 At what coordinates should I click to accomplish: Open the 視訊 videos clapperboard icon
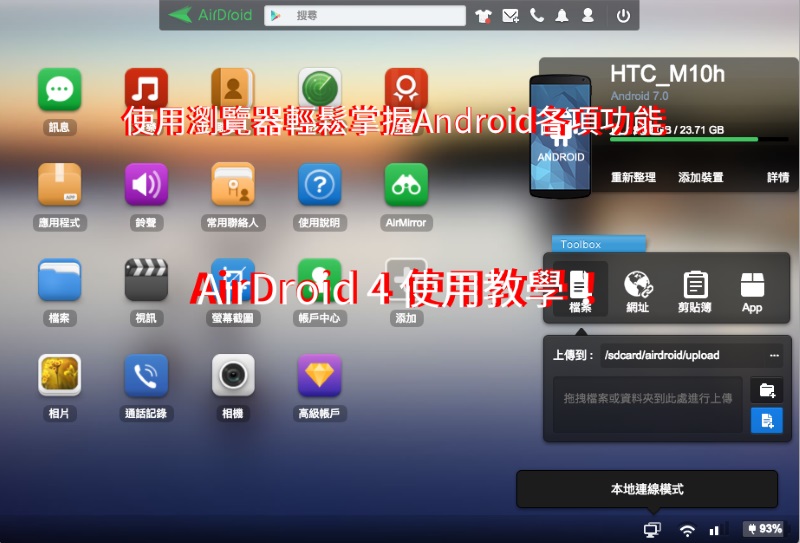[x=146, y=280]
